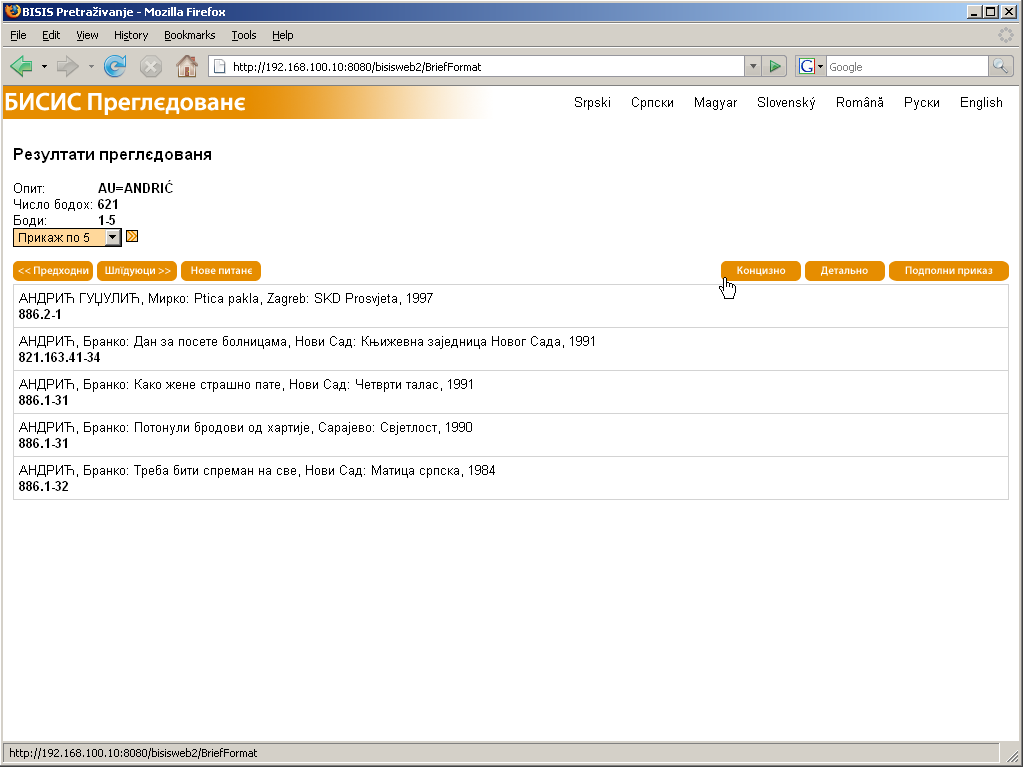Switch language to Srpski

(592, 102)
